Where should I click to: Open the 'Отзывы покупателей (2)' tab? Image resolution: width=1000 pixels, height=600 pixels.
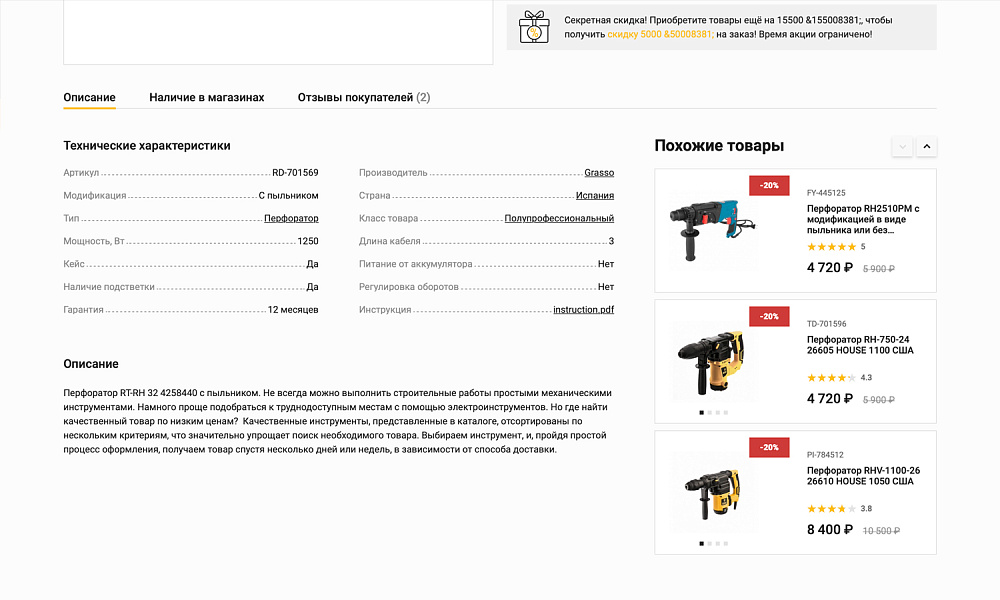pos(363,97)
